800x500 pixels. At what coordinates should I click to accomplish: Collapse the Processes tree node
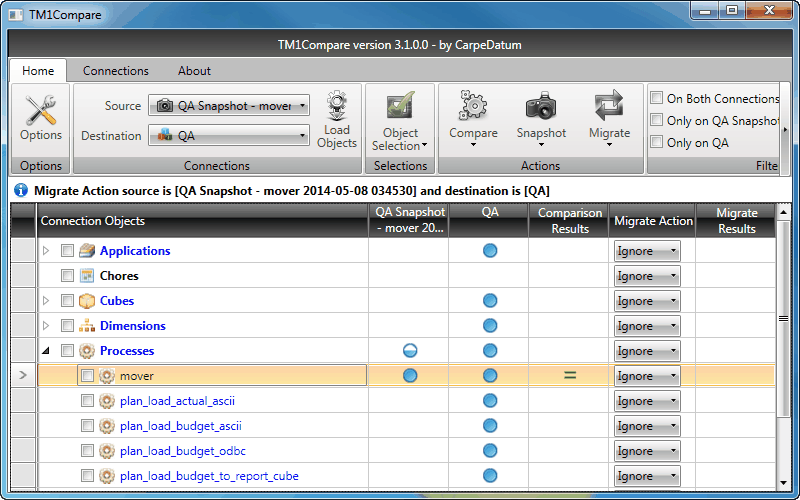[46, 351]
